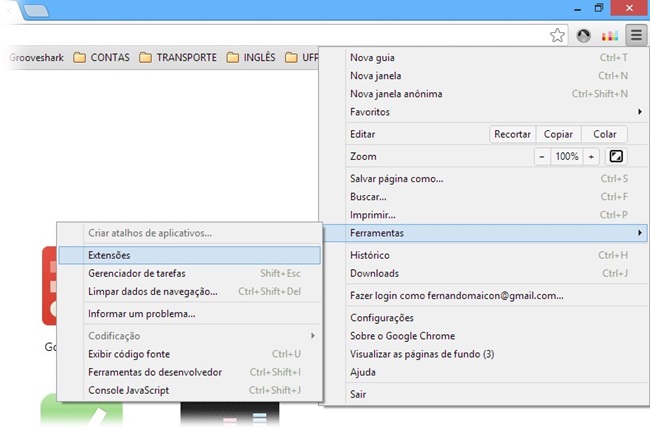
Task: Open Gerenciador de tarefas
Action: (189, 274)
